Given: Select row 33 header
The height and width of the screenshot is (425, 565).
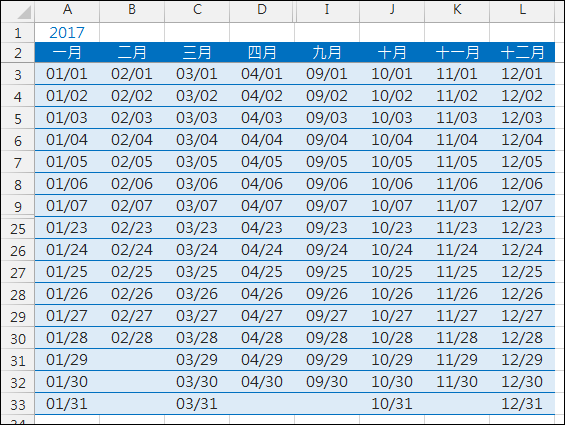Looking at the screenshot, I should pyautogui.click(x=18, y=404).
